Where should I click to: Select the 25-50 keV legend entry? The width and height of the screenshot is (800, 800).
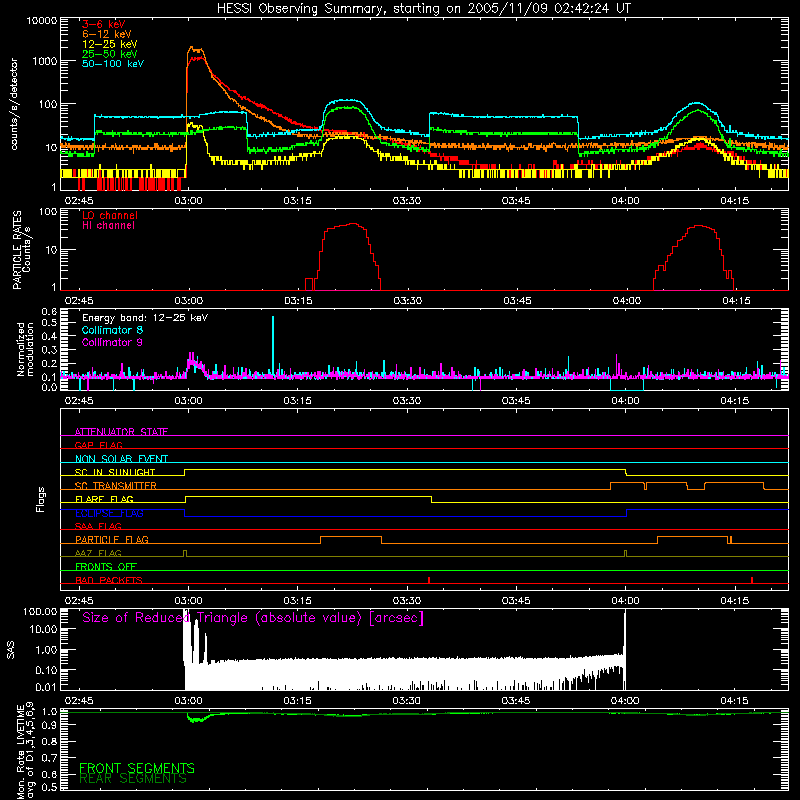click(x=110, y=54)
